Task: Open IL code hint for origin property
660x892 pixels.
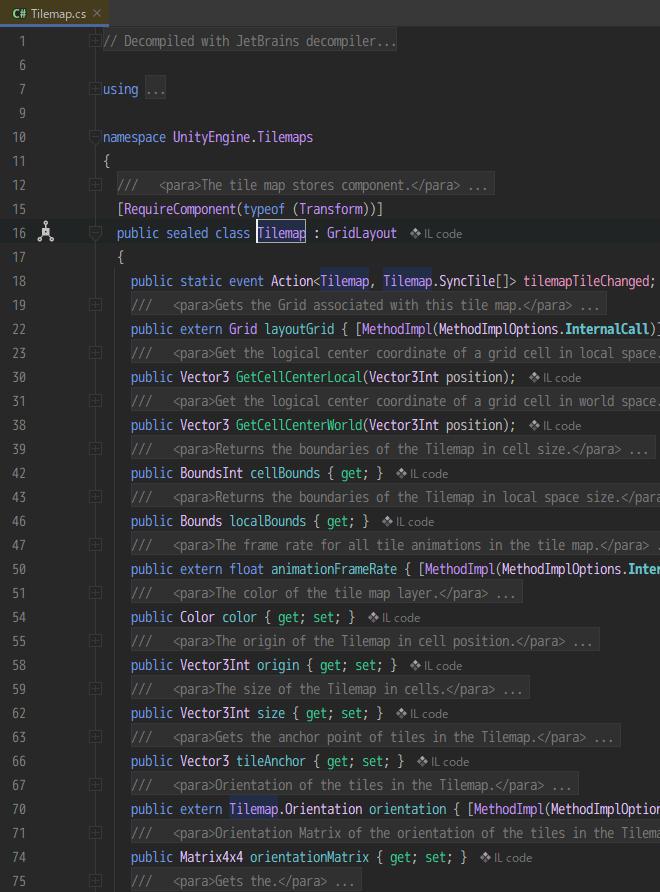Action: [436, 666]
